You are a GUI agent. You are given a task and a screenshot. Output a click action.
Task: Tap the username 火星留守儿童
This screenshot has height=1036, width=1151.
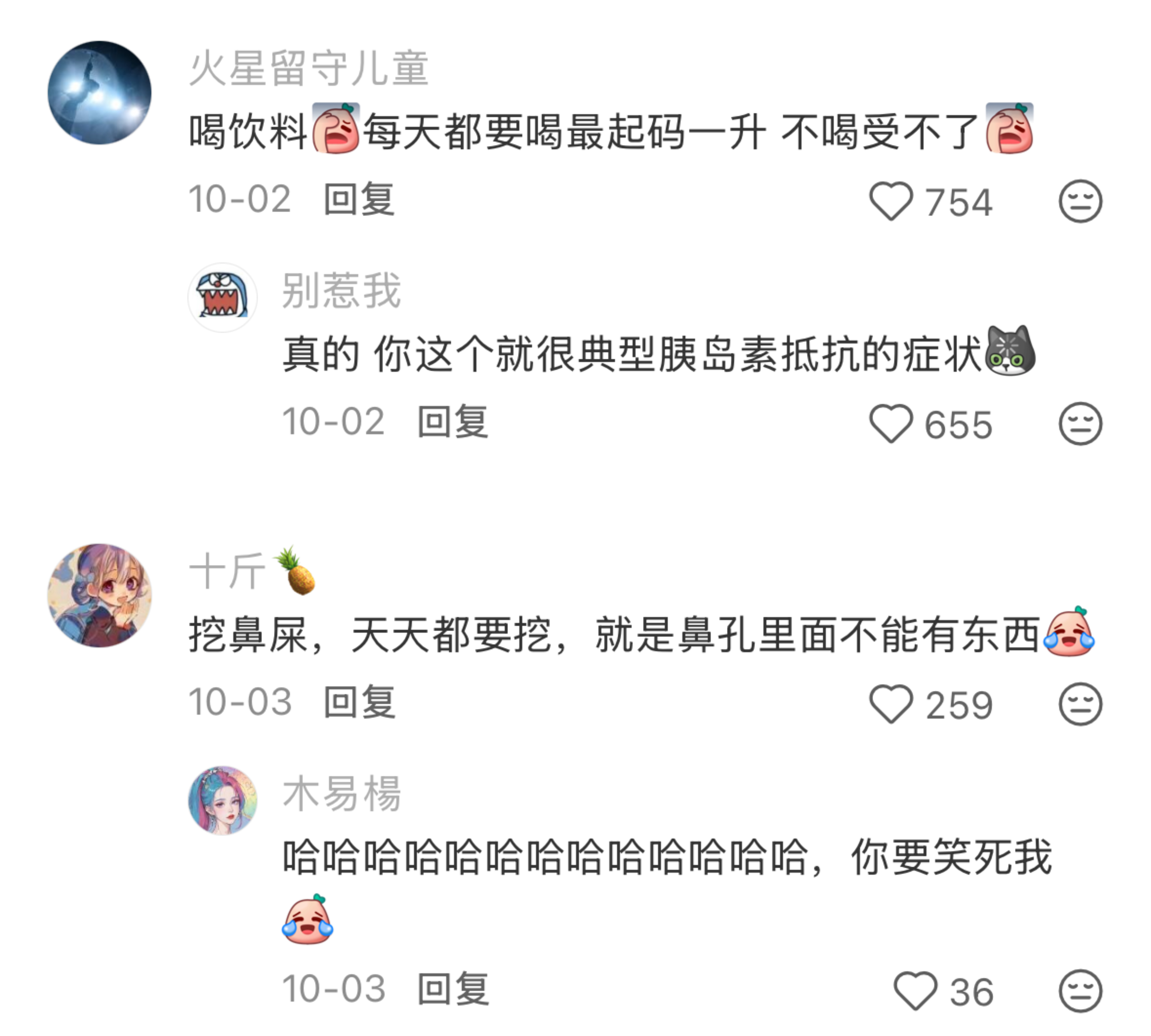308,68
